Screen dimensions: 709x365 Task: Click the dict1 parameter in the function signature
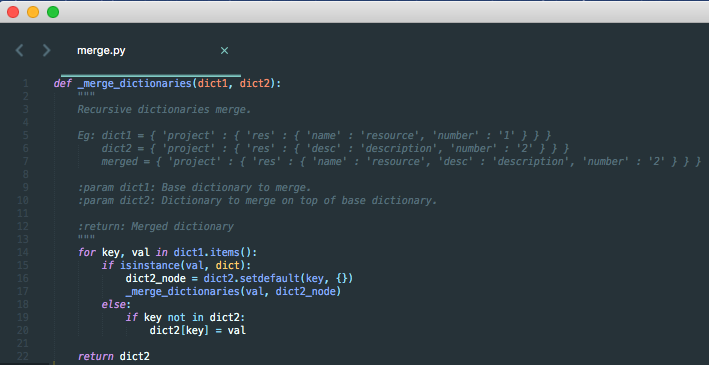(x=213, y=84)
